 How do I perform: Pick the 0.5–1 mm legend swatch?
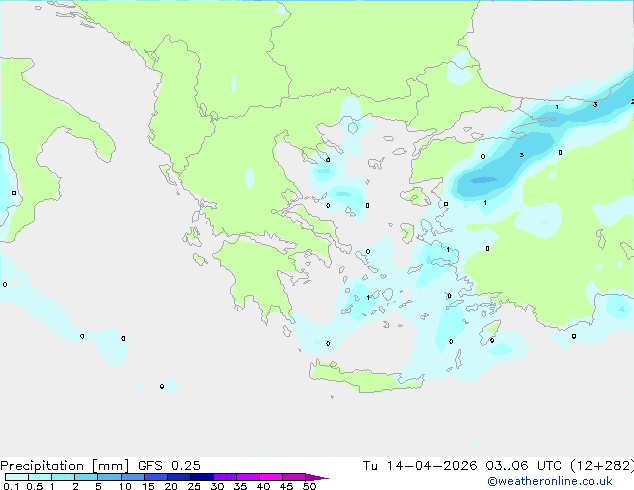point(40,477)
